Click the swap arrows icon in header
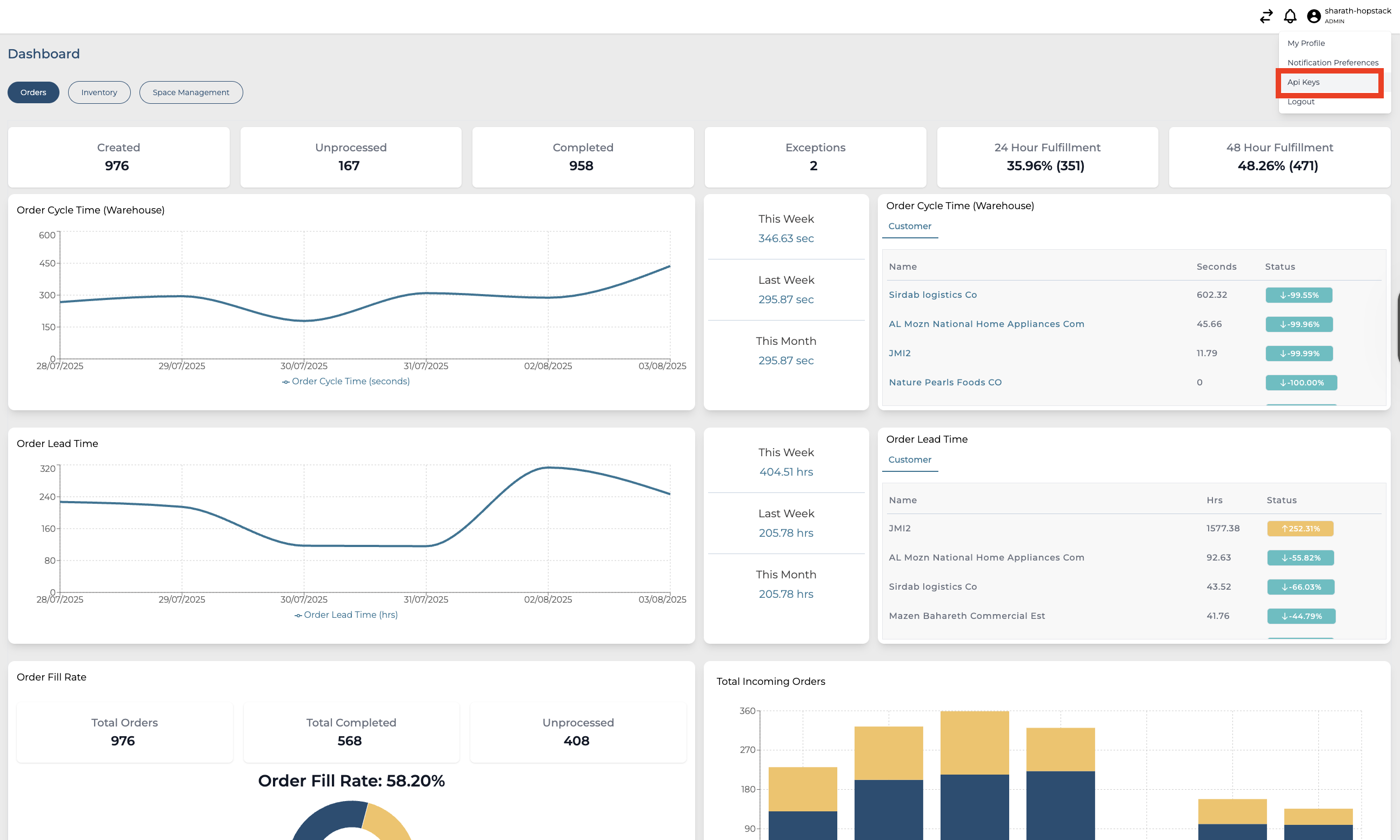Image resolution: width=1400 pixels, height=840 pixels. pyautogui.click(x=1266, y=16)
